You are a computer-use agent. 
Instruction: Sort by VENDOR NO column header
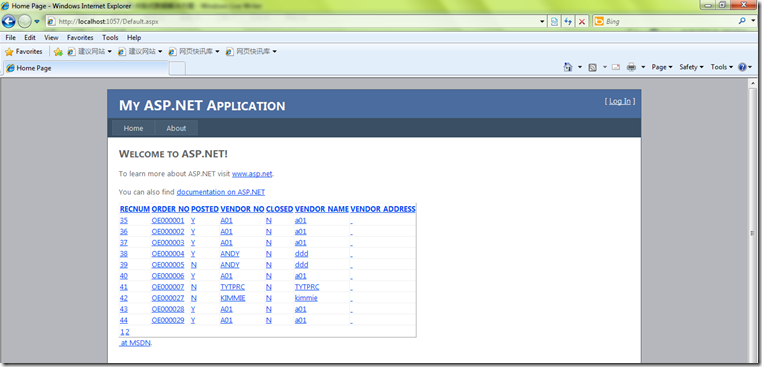tap(242, 209)
